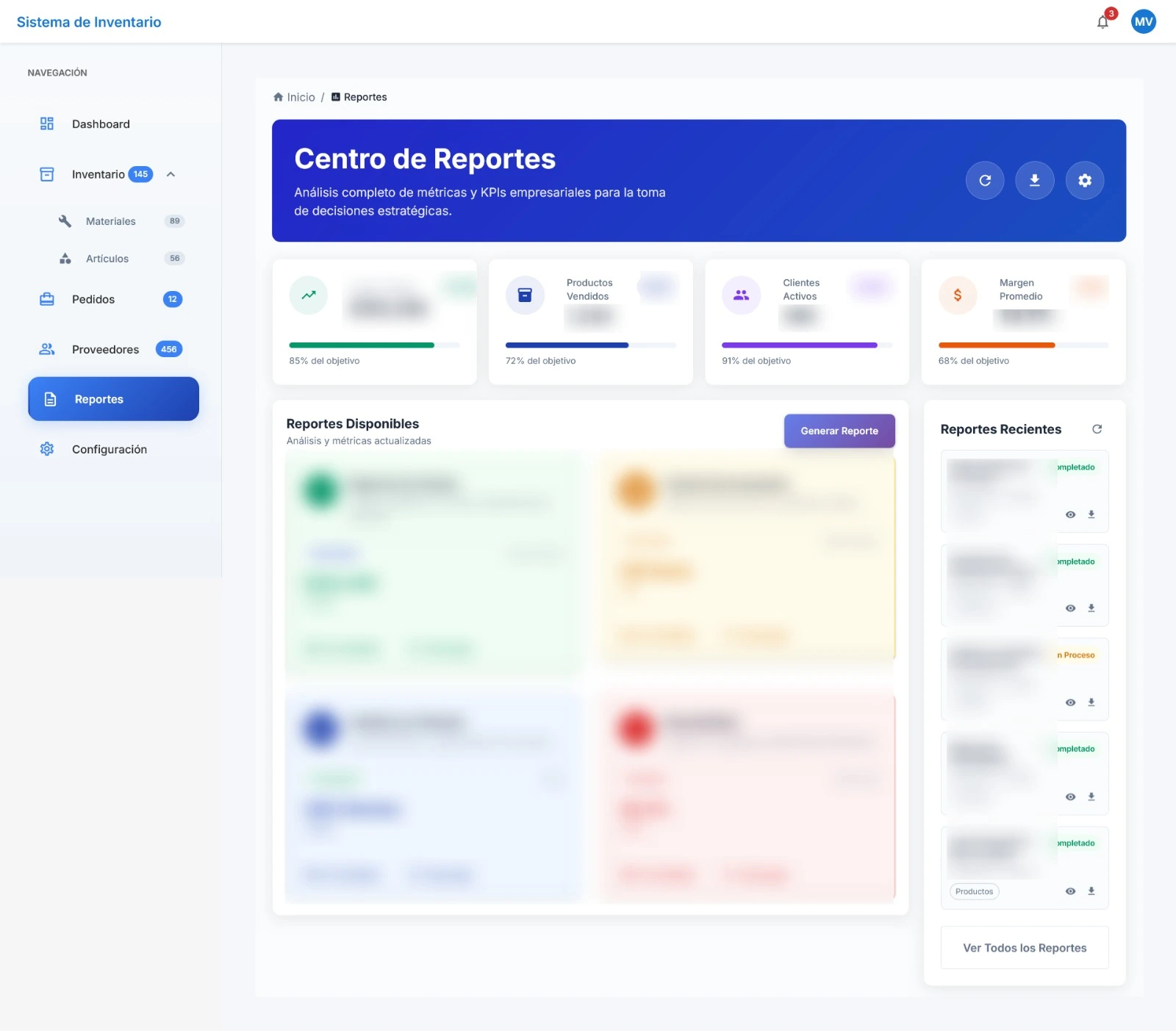Collapse the Inventario submenu chevron
Screen dimensions: 1176x1031
pos(171,174)
